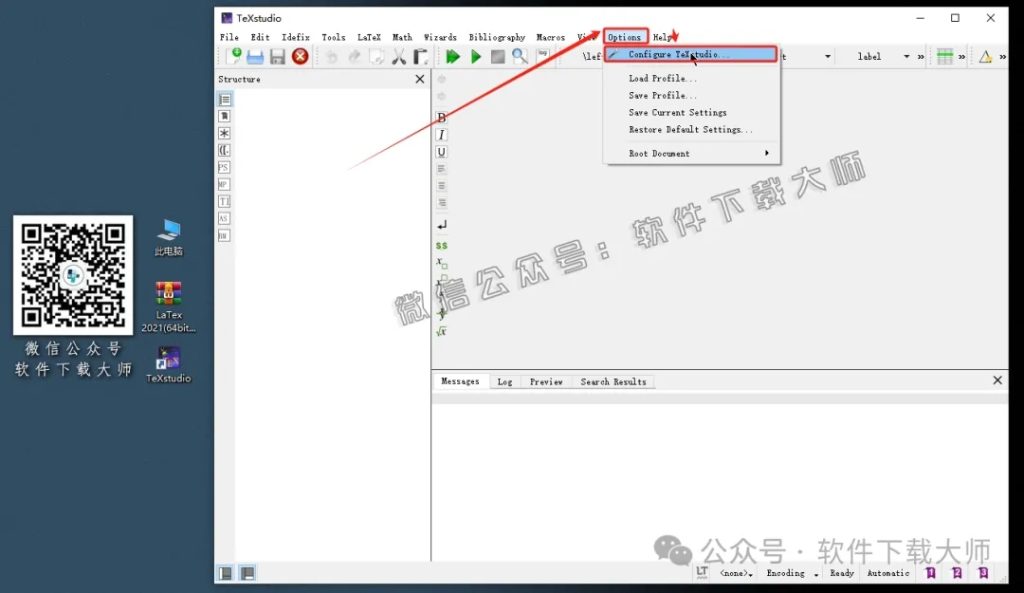This screenshot has width=1024, height=593.
Task: Toggle the side panel visibility button
Action: tap(226, 573)
